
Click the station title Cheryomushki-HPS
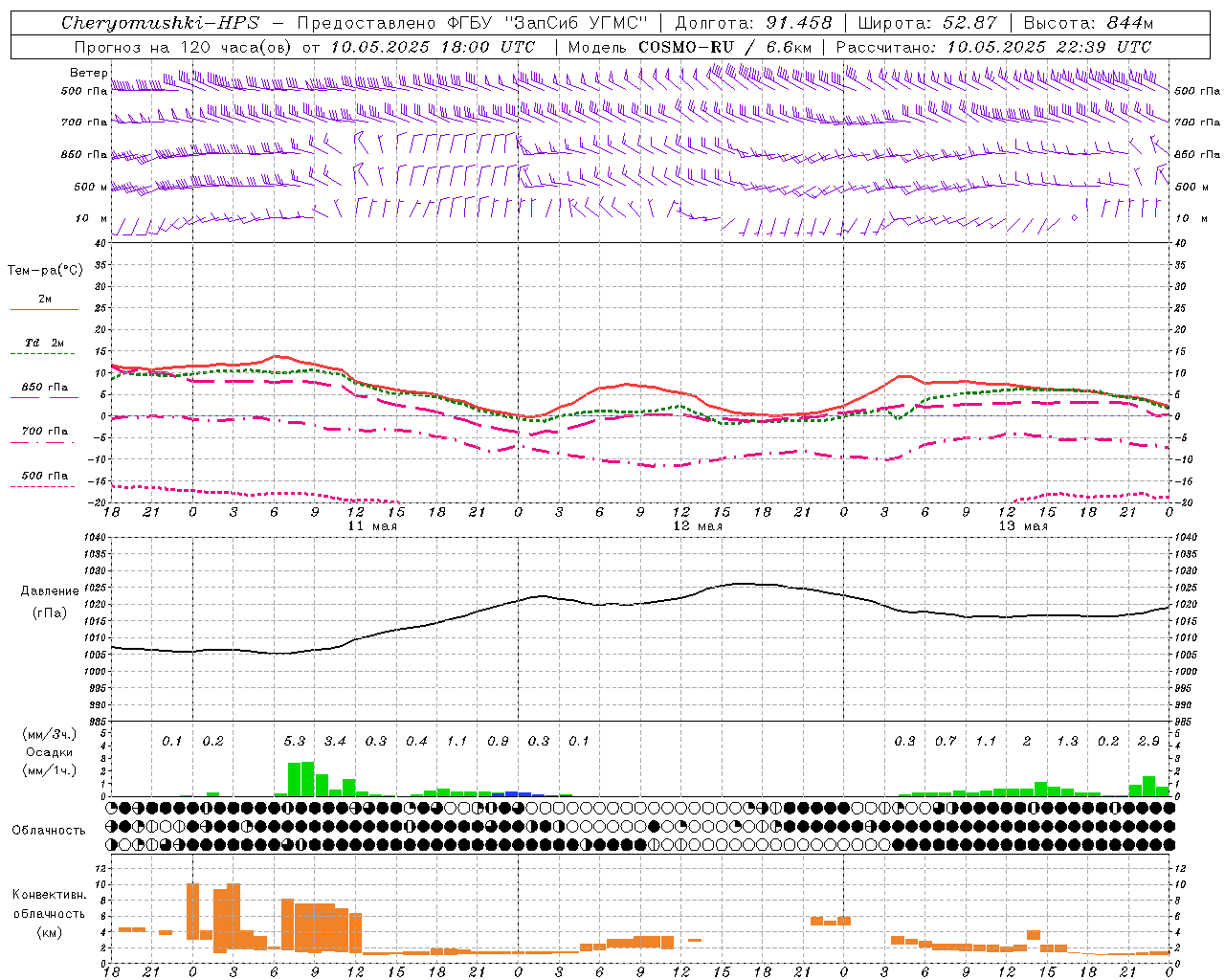click(160, 23)
